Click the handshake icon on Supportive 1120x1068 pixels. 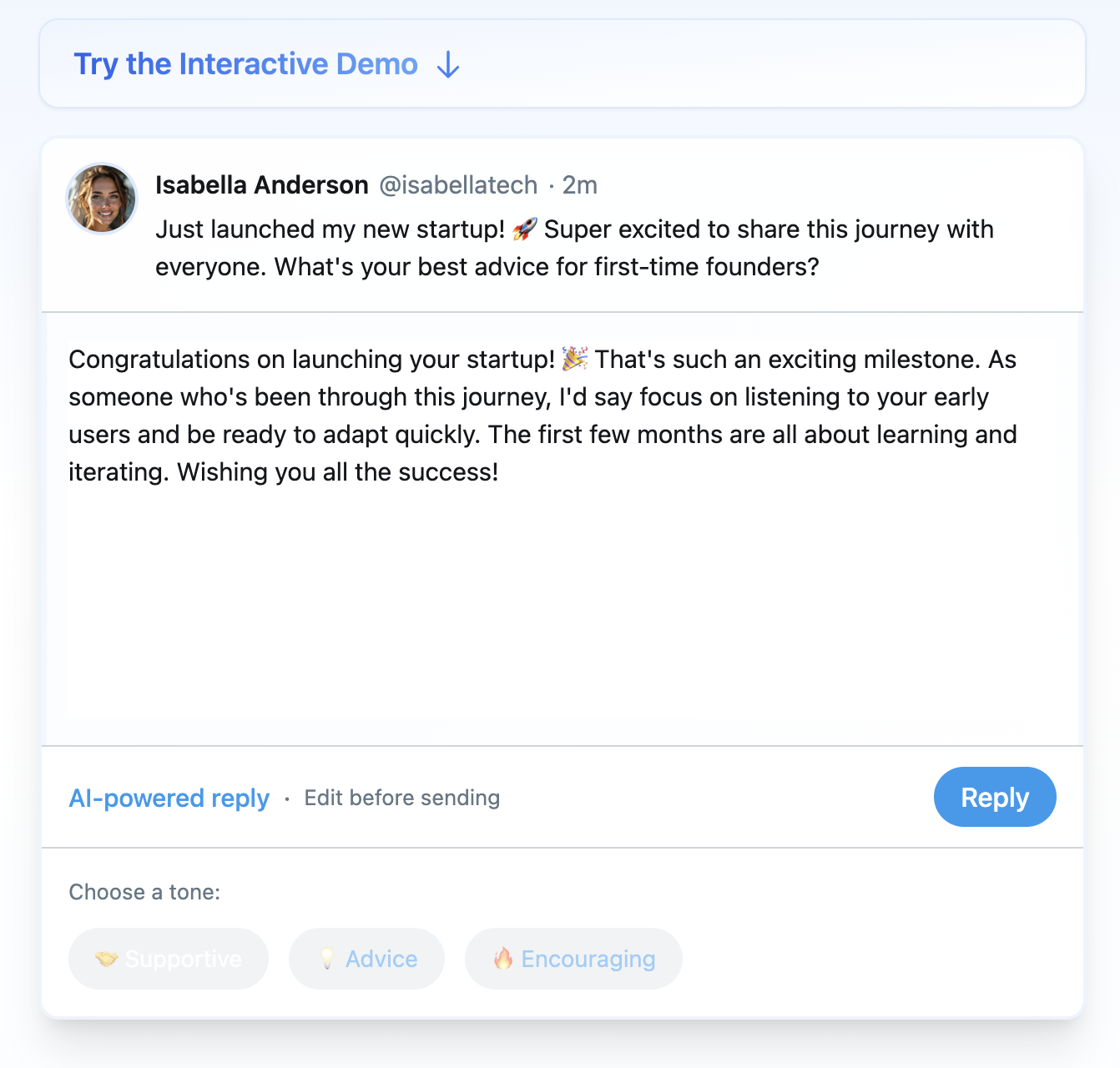106,960
